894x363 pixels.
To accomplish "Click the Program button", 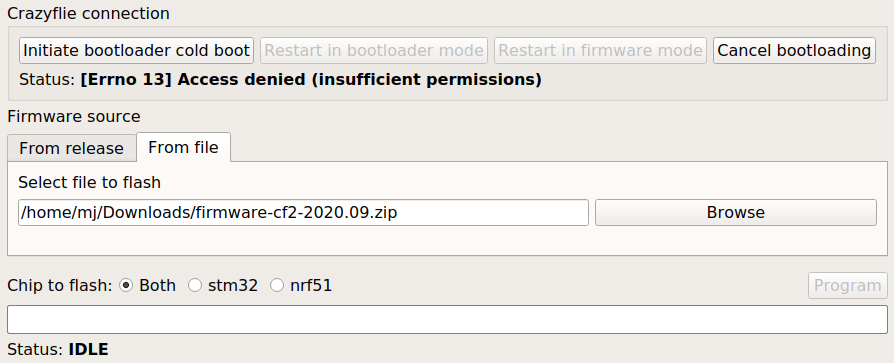I will 848,285.
